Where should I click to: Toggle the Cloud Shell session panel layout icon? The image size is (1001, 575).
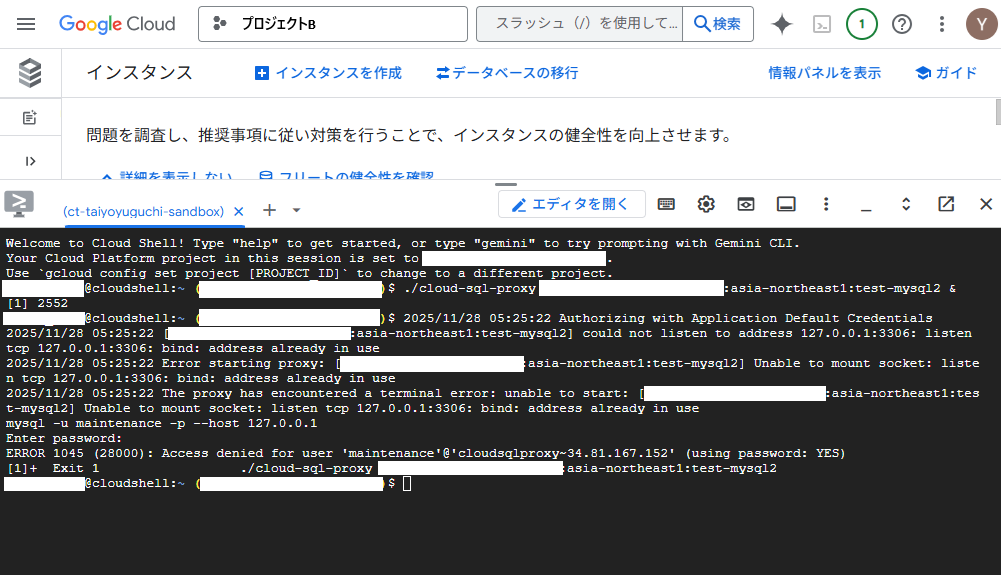(786, 204)
